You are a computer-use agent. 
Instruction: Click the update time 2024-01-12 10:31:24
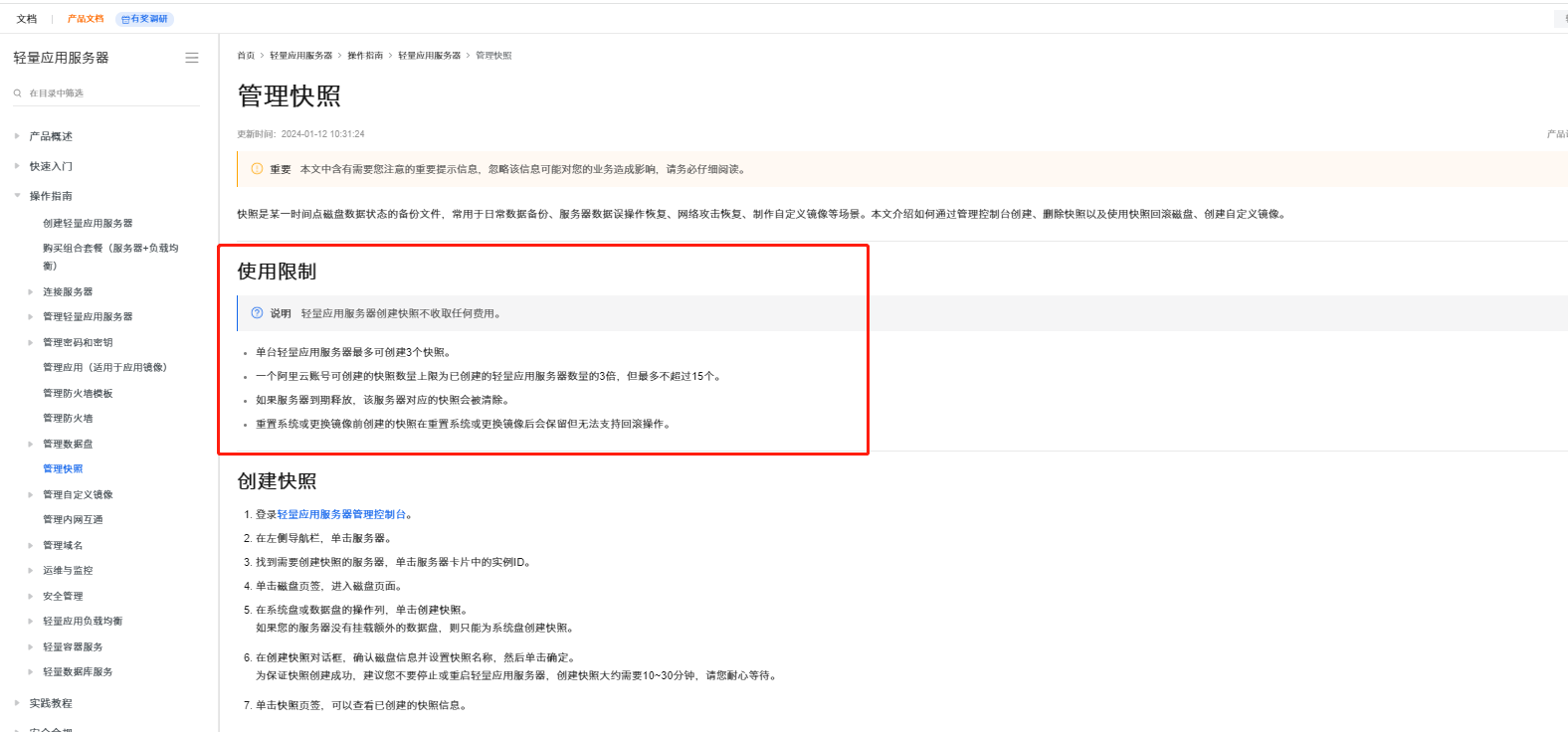322,133
